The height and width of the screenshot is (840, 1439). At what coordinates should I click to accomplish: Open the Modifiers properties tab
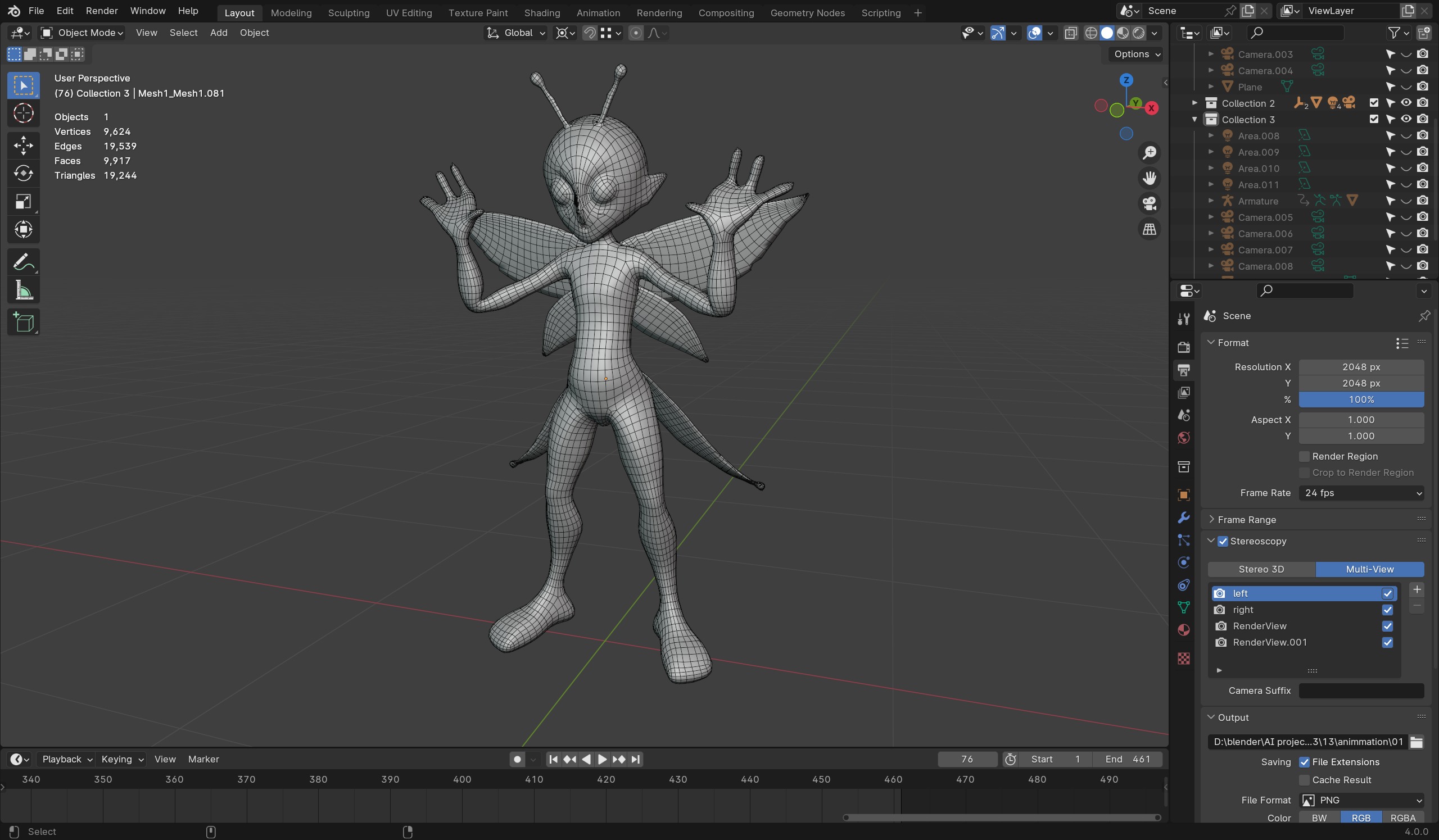[1183, 517]
